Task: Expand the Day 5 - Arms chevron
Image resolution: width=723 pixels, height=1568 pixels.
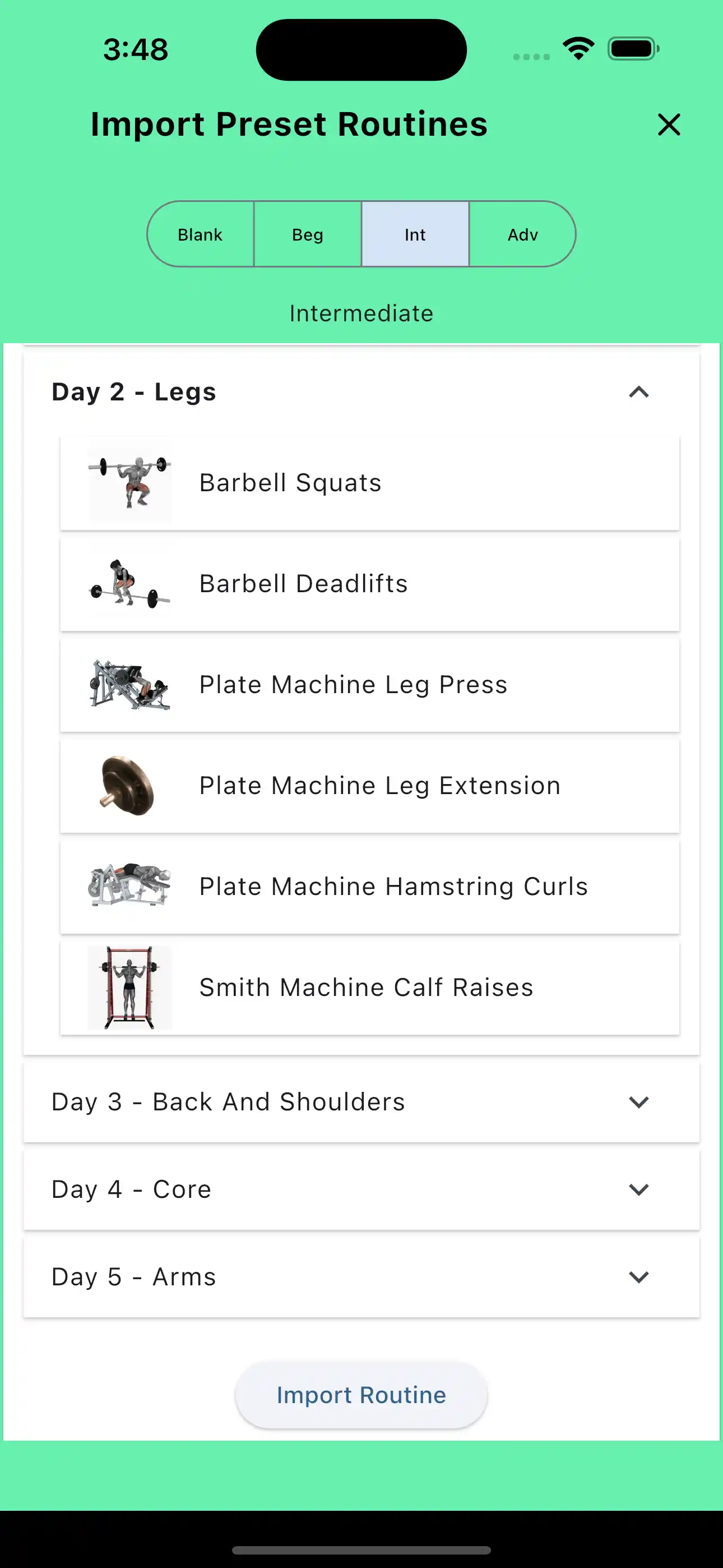Action: point(638,1277)
